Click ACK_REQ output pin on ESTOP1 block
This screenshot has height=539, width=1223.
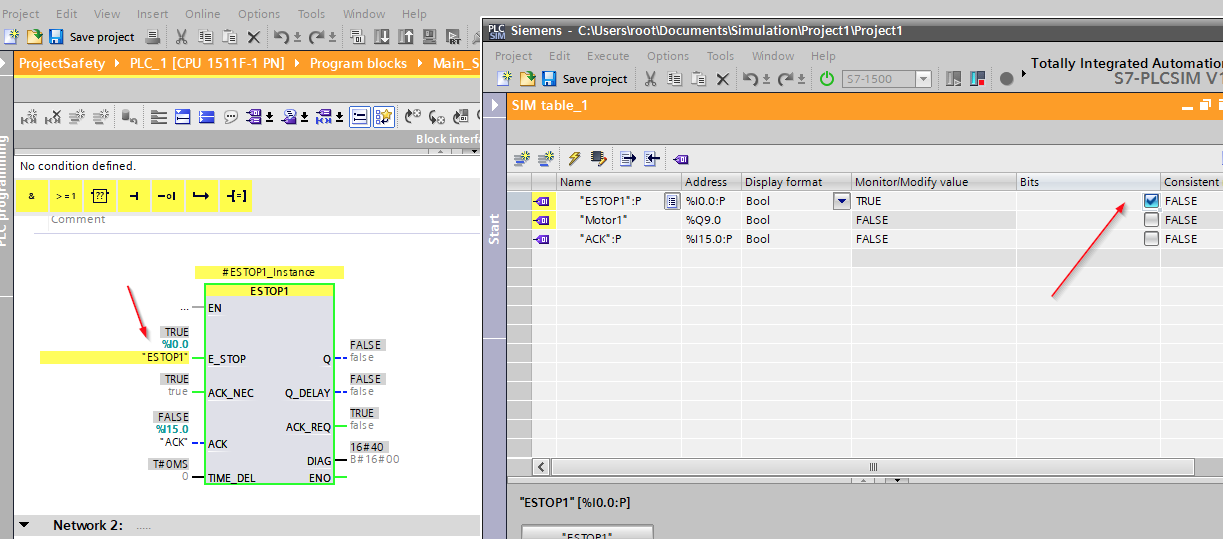point(307,427)
